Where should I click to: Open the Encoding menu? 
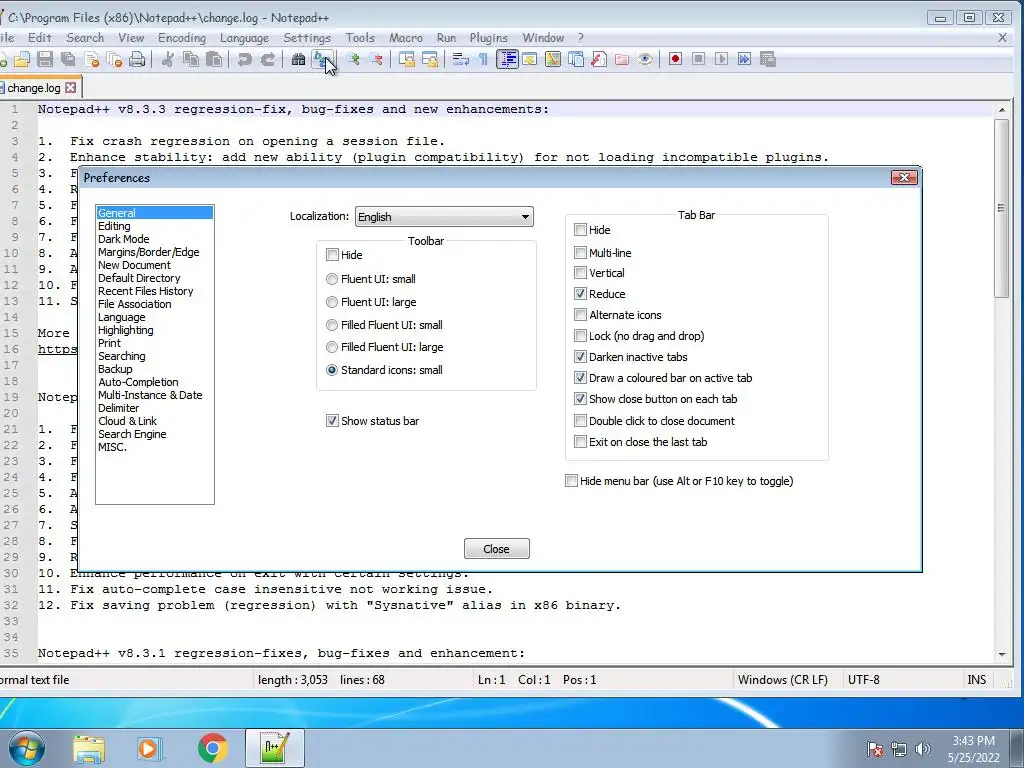coord(182,38)
